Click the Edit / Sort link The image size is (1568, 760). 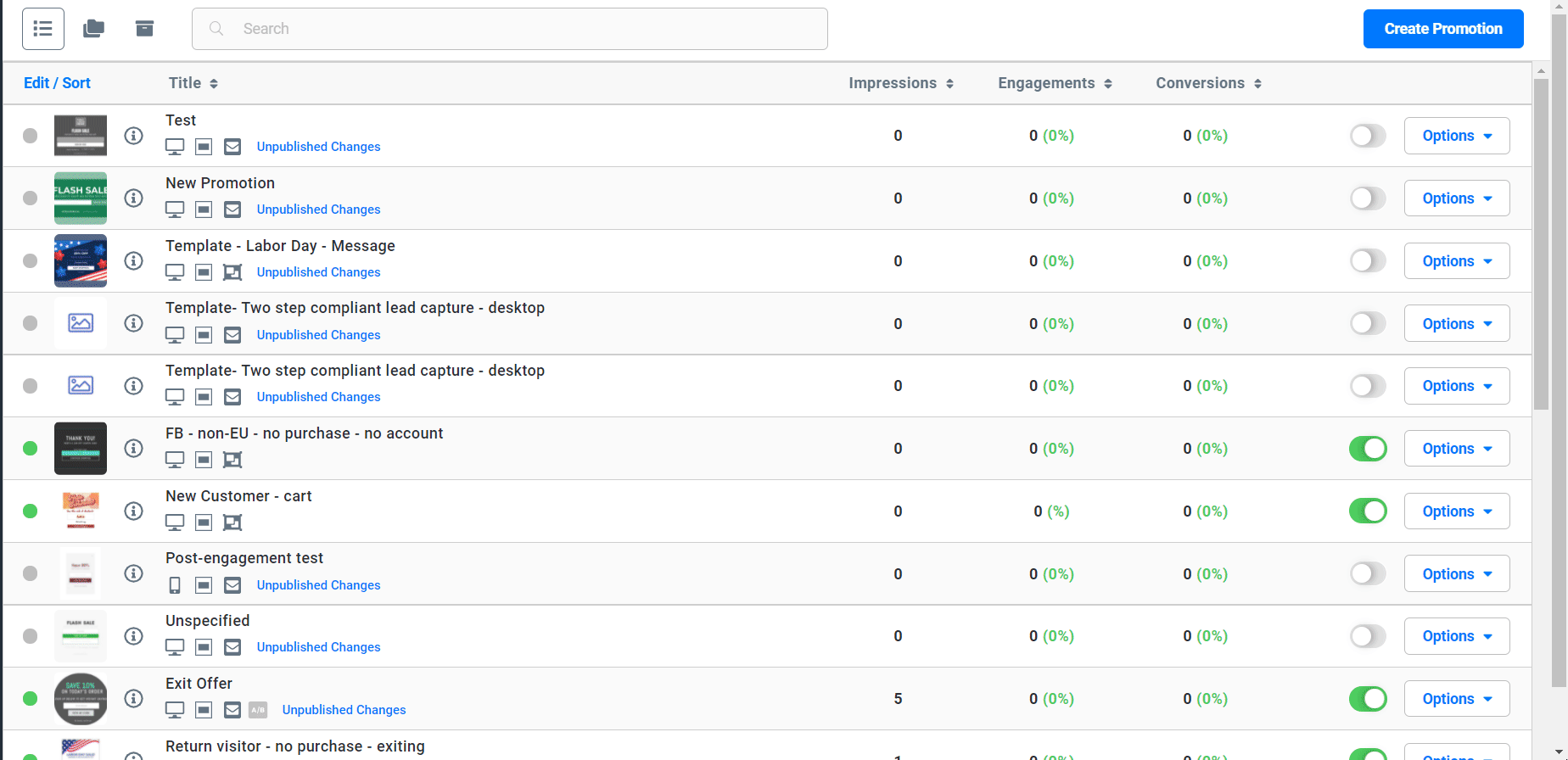click(x=57, y=83)
